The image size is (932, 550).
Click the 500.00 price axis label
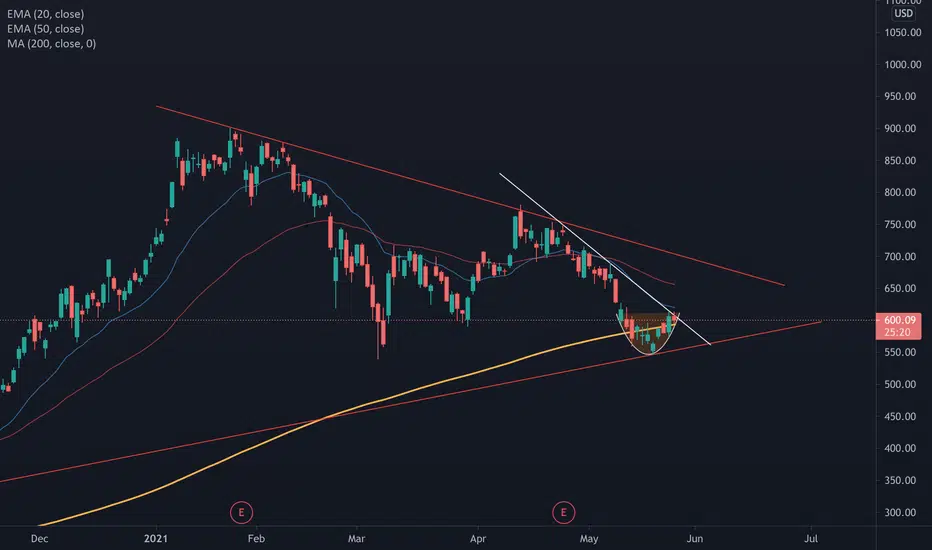tap(900, 384)
